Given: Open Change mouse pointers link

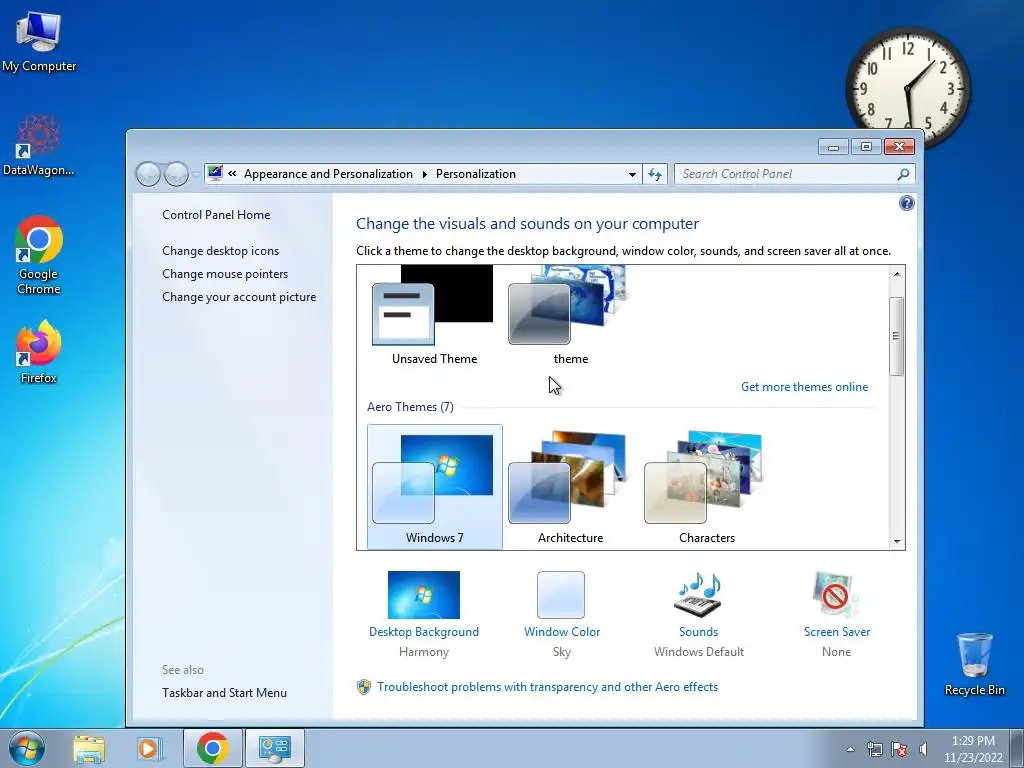Looking at the screenshot, I should tap(225, 274).
